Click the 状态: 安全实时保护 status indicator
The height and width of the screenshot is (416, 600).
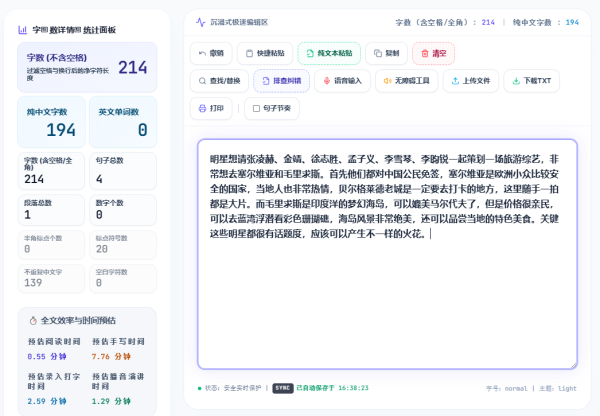pos(229,388)
